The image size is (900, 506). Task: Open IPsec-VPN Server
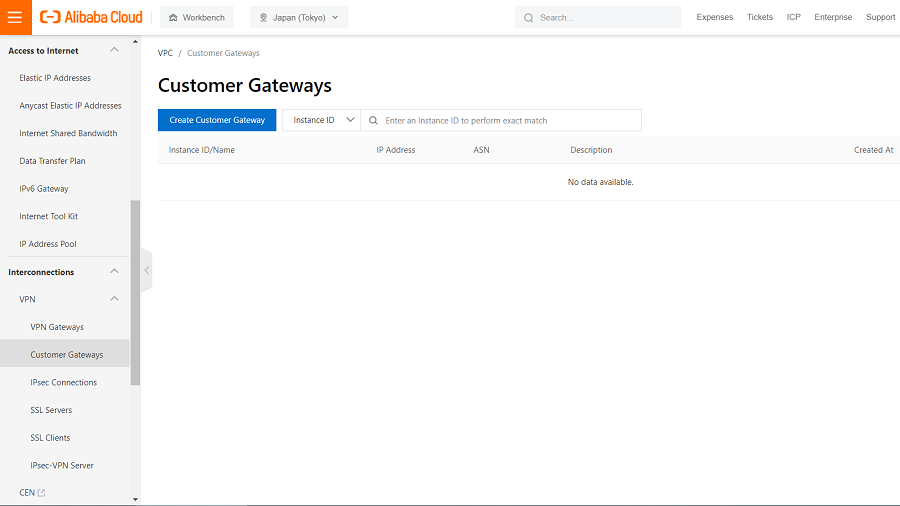pos(62,465)
